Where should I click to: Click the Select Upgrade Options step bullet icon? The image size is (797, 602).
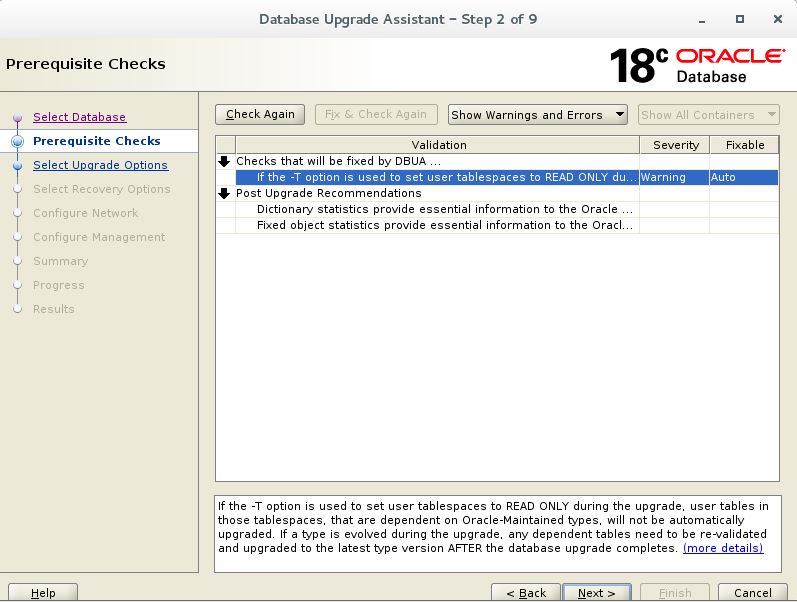[x=18, y=166]
